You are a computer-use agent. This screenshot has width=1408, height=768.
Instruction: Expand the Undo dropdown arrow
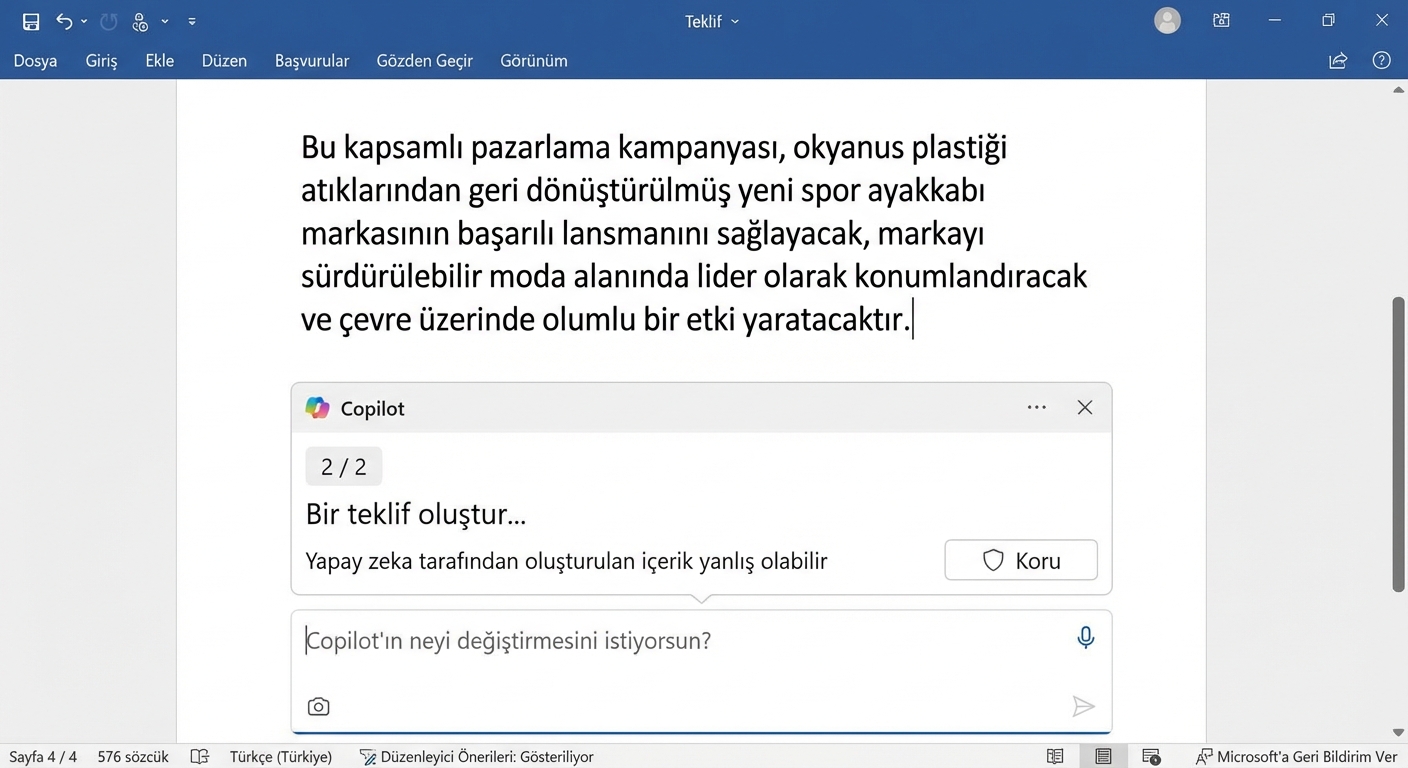(83, 20)
